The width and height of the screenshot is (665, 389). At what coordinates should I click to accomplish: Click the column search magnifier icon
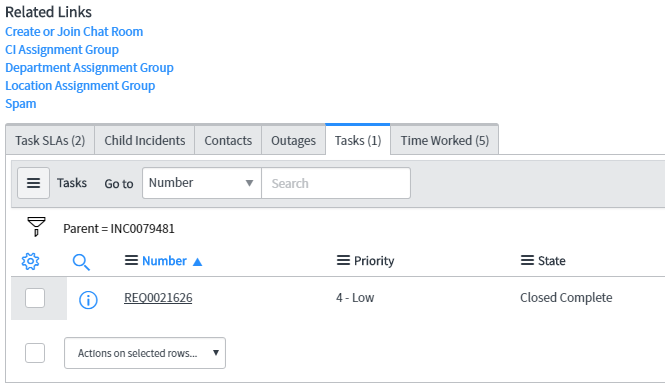click(x=81, y=262)
